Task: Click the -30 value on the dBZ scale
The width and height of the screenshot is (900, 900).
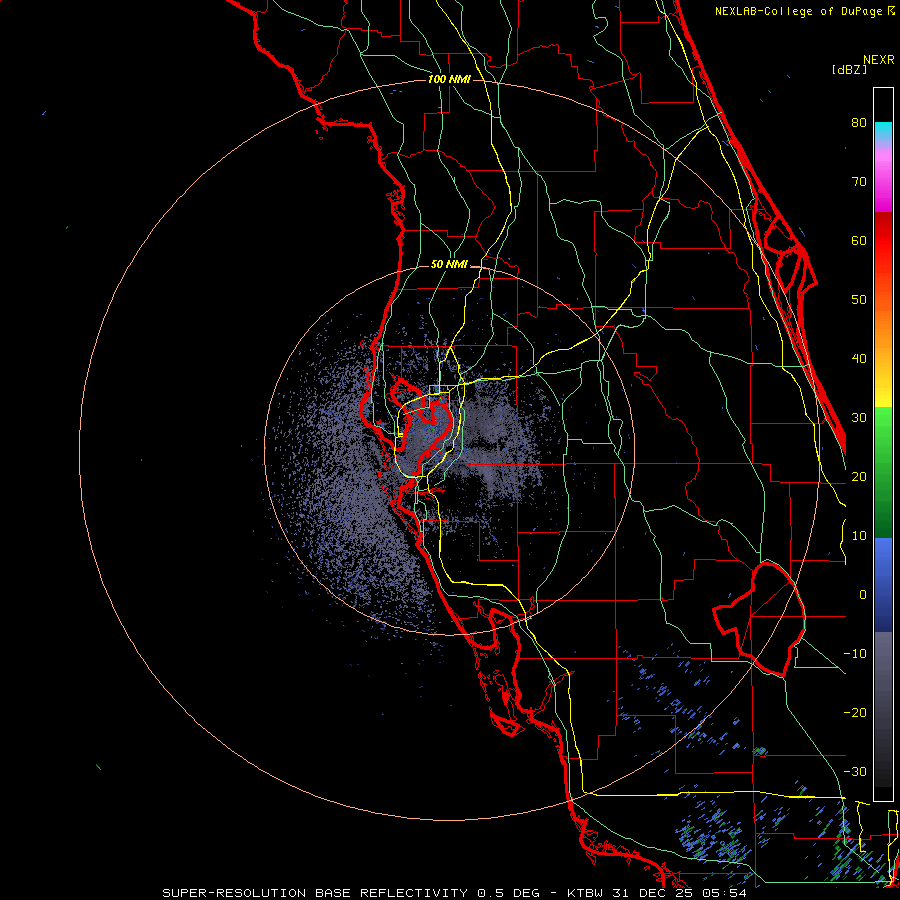Action: click(x=855, y=772)
